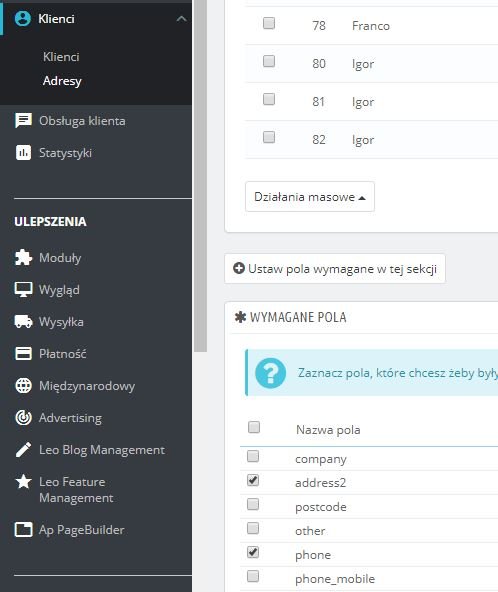
Task: Go to Obsługa klienta menu
Action: pos(82,121)
